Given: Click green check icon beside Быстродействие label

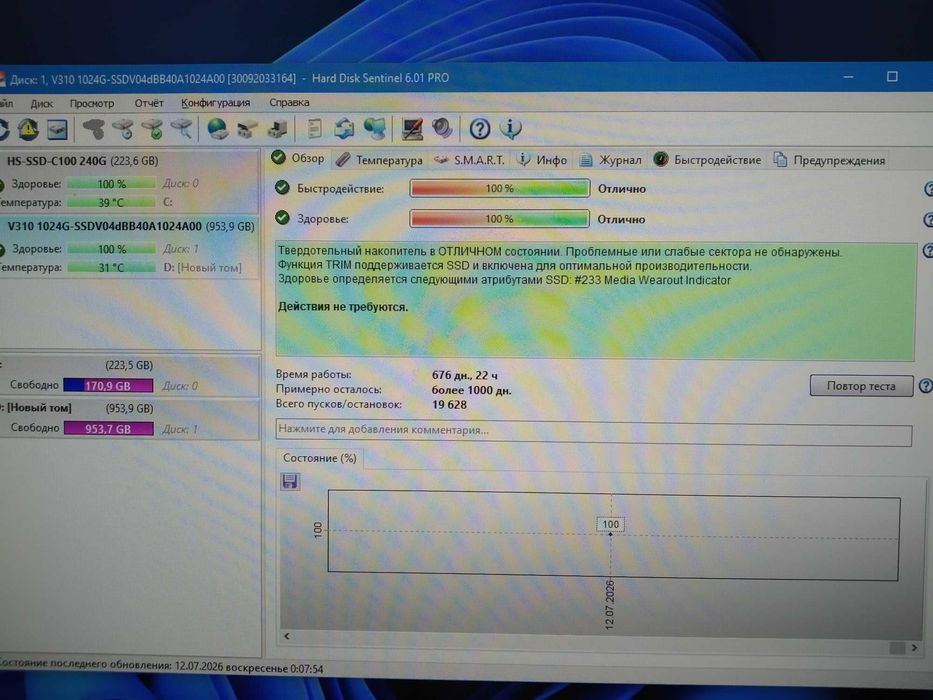Looking at the screenshot, I should (282, 188).
